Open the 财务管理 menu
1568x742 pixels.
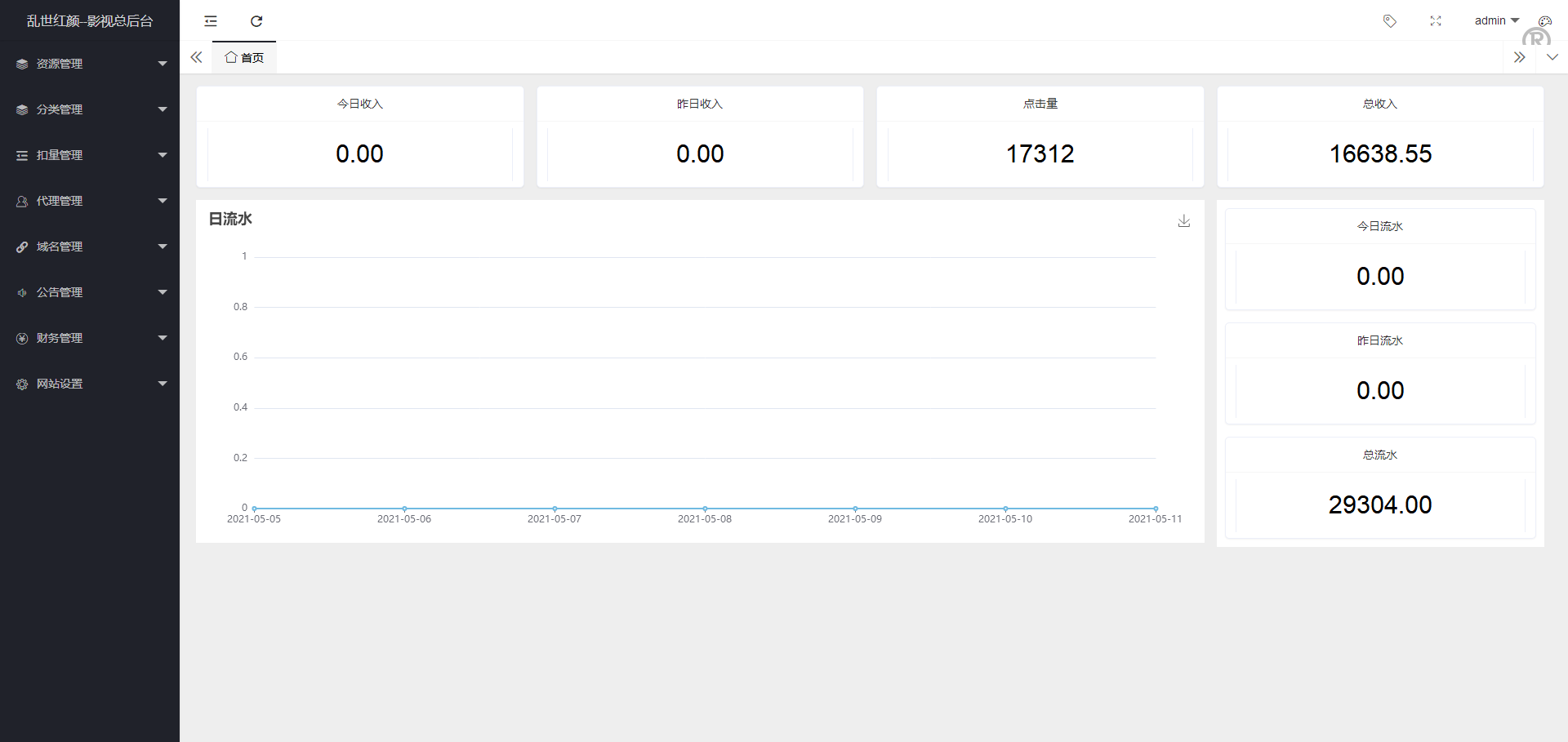point(90,338)
